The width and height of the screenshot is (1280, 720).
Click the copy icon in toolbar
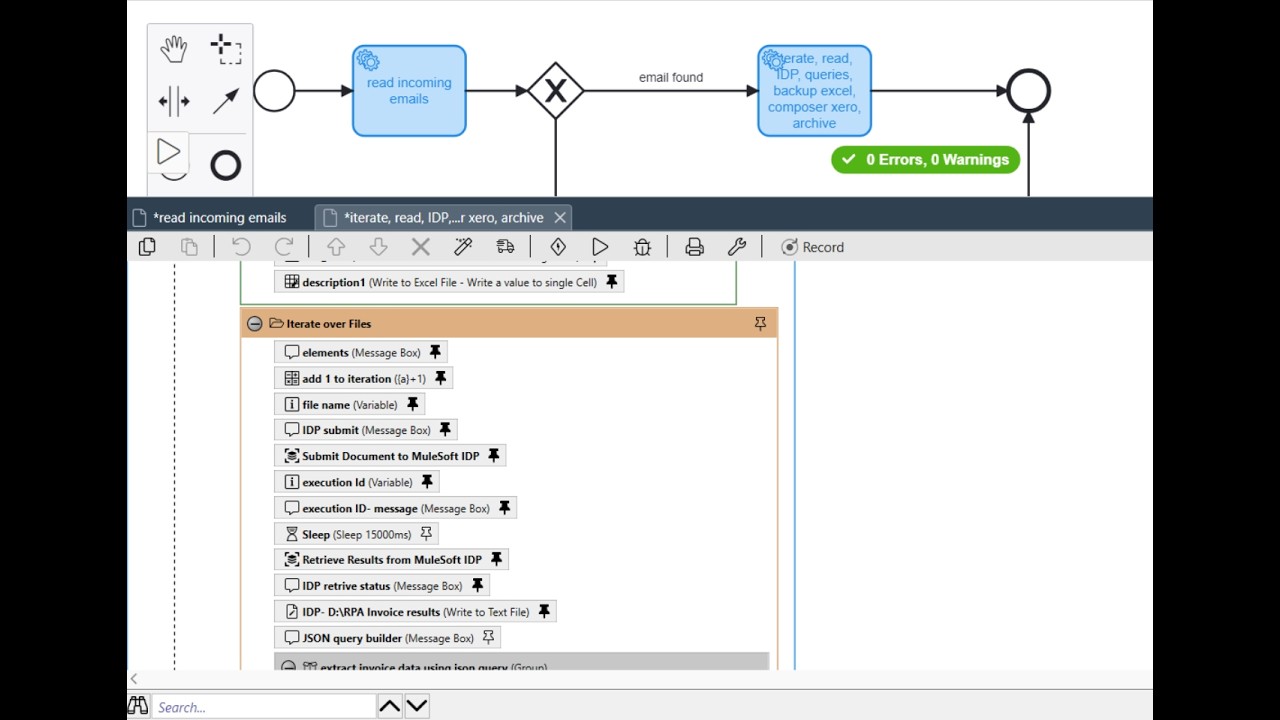point(147,247)
